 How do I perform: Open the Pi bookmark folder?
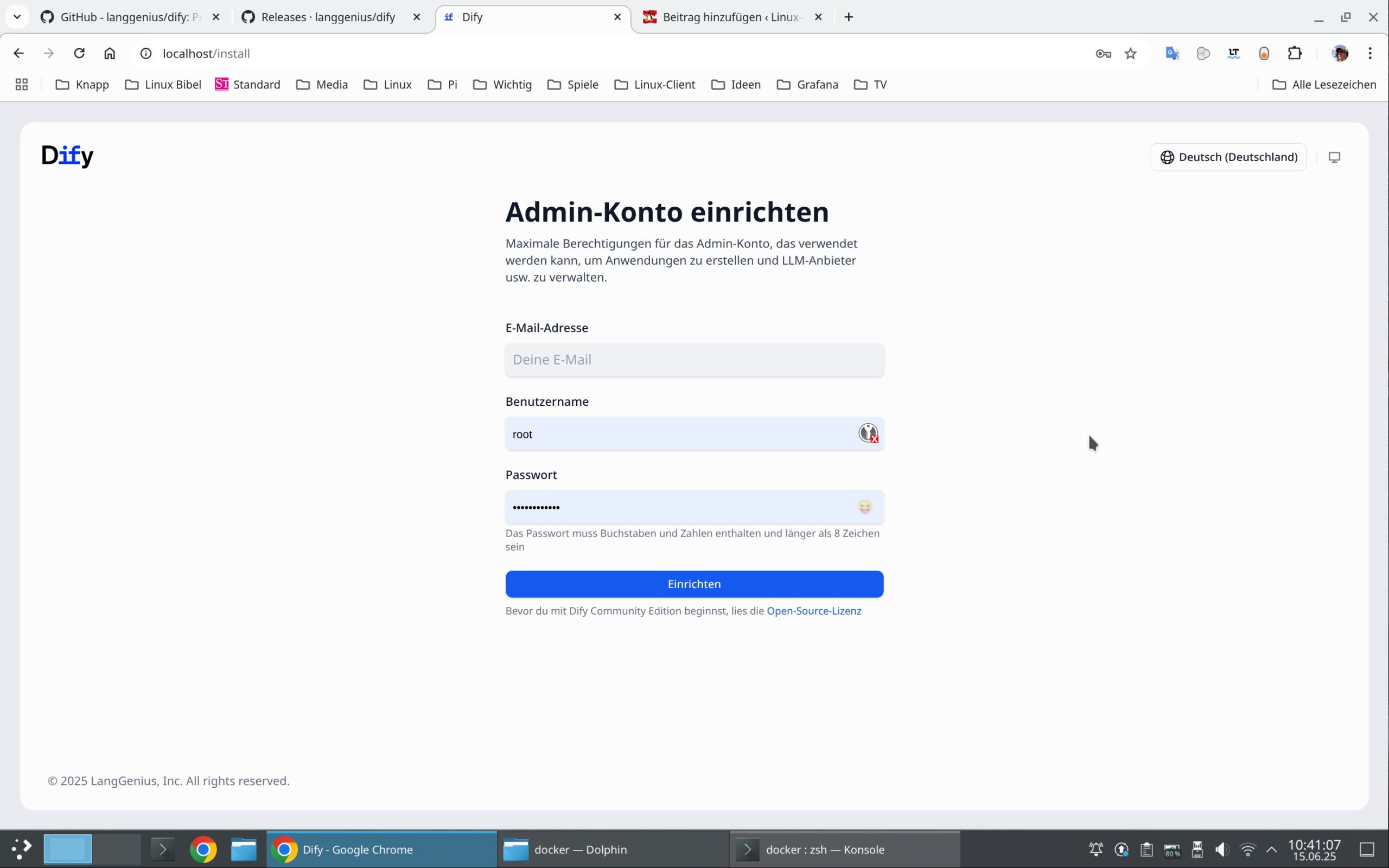[443, 85]
